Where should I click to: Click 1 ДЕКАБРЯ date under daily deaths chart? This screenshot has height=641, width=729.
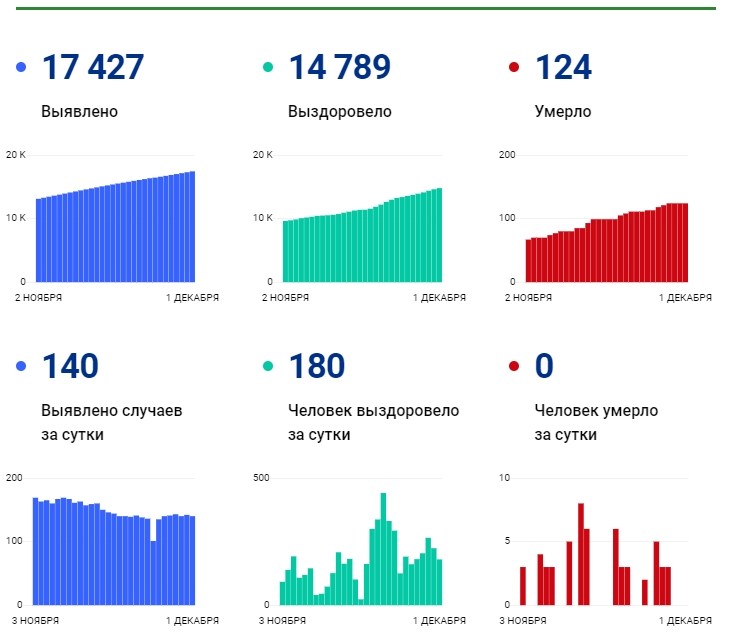[x=685, y=621]
